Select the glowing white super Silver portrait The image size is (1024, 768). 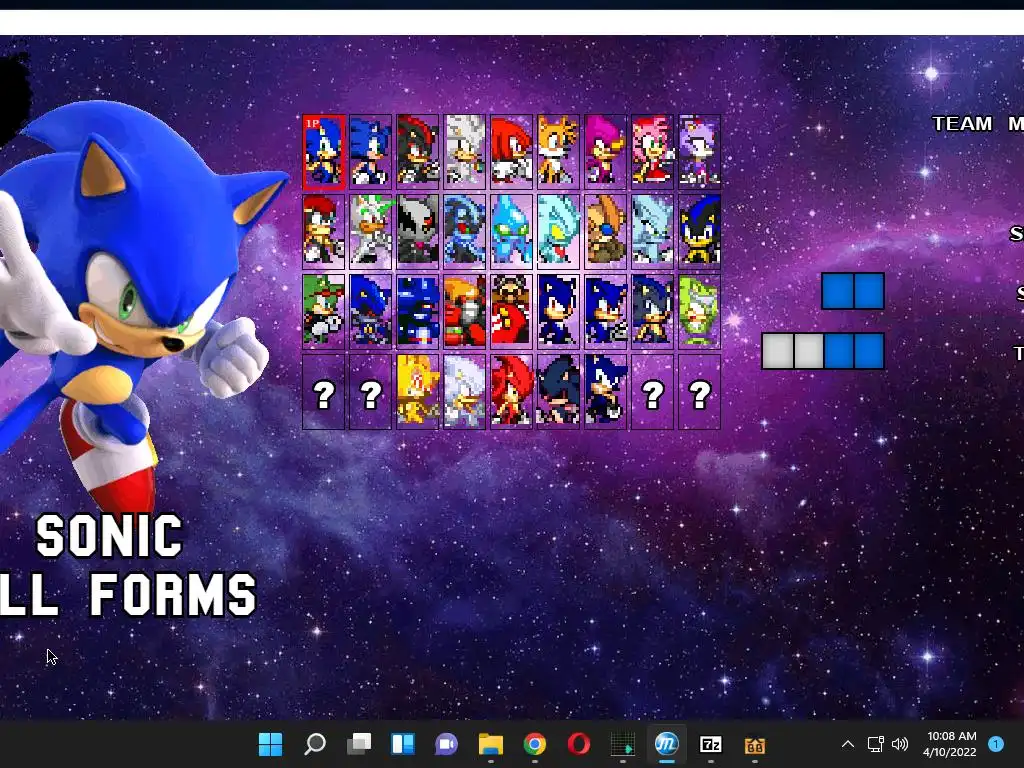464,391
